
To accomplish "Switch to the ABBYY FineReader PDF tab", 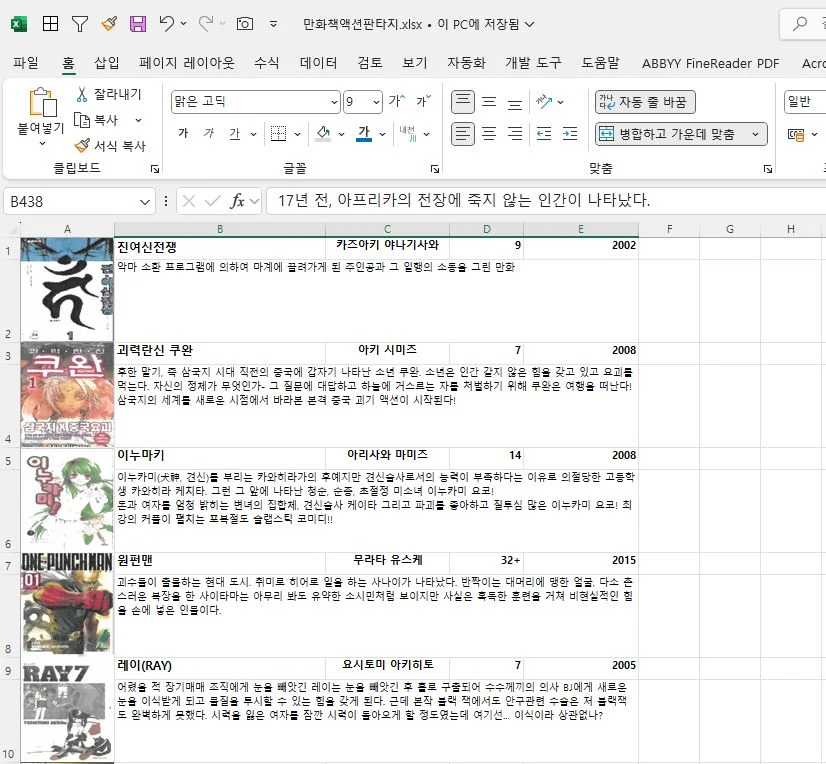I will point(710,63).
